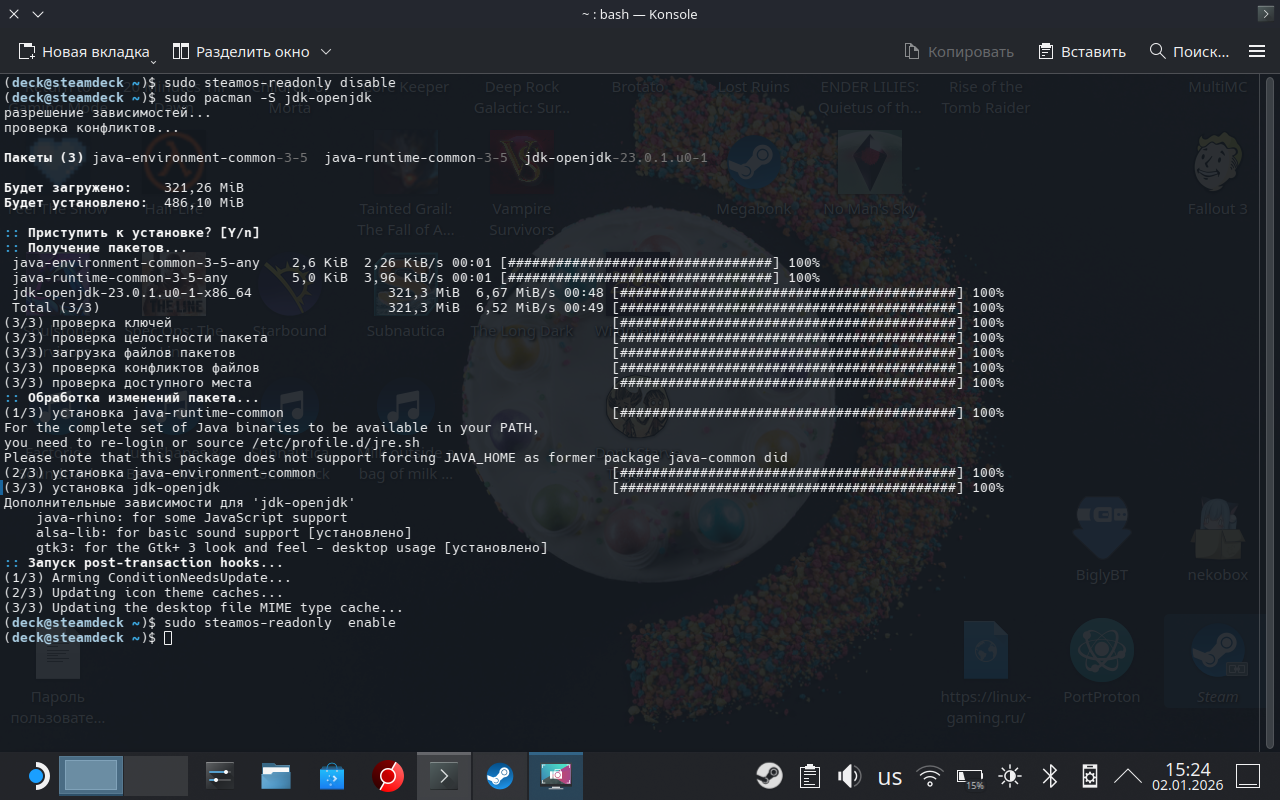Open the Konsole hamburger menu
This screenshot has height=800, width=1280.
click(1257, 51)
